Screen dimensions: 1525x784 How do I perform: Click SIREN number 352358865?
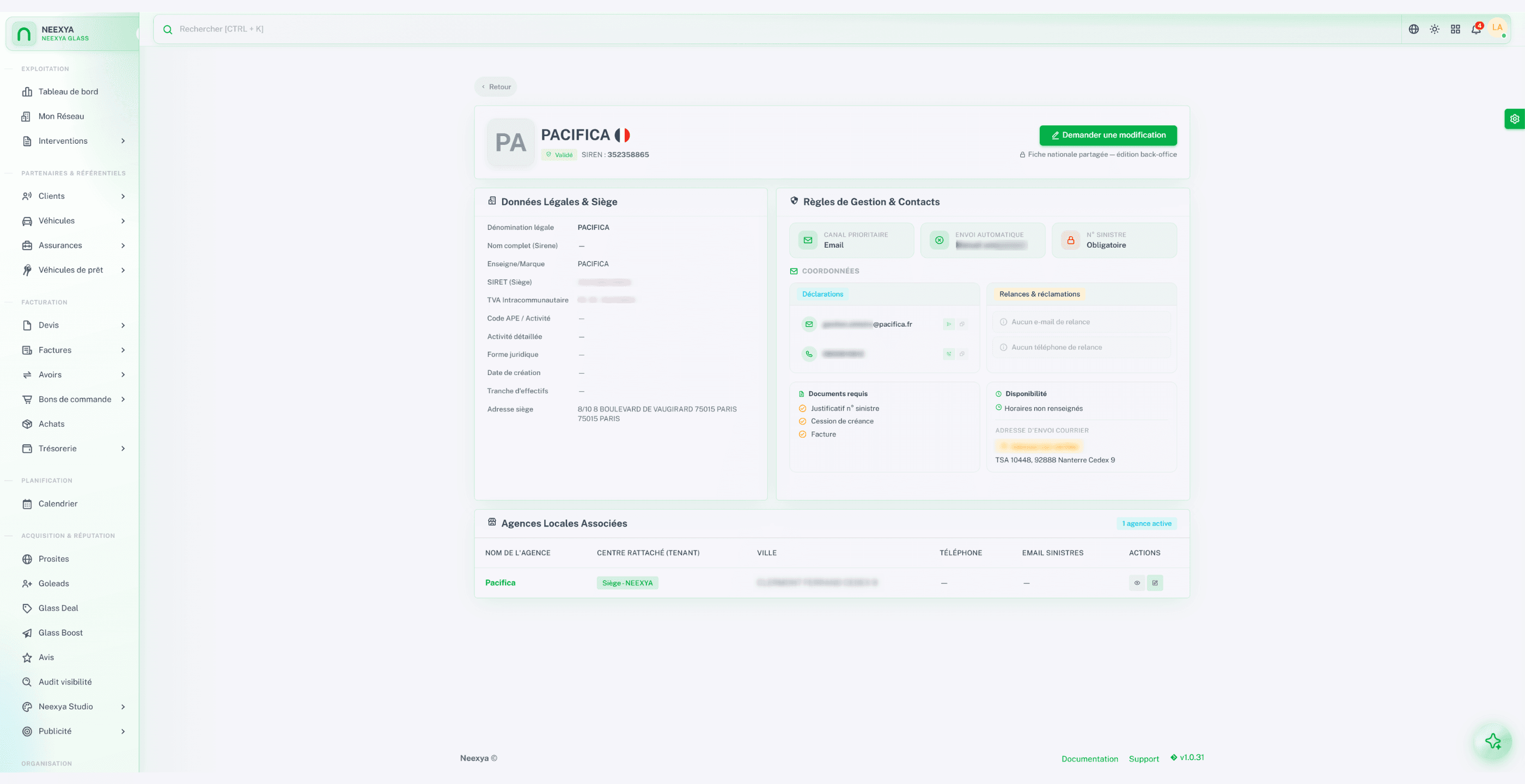click(x=628, y=155)
